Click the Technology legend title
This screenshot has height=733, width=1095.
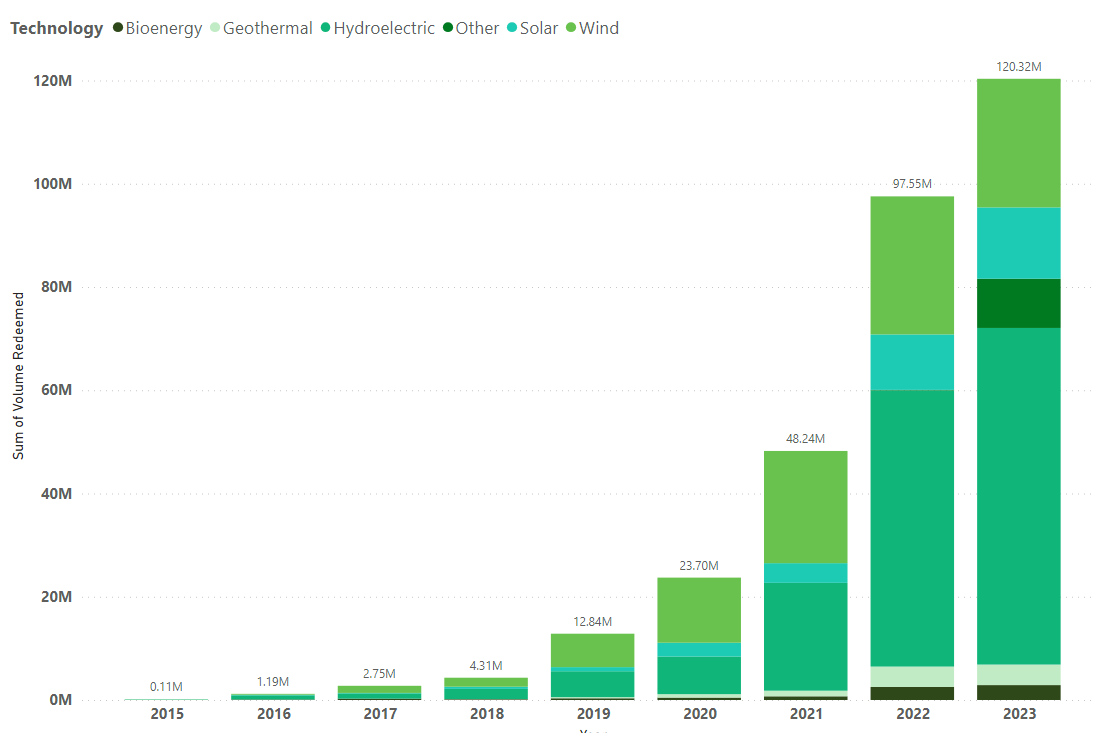[x=57, y=28]
